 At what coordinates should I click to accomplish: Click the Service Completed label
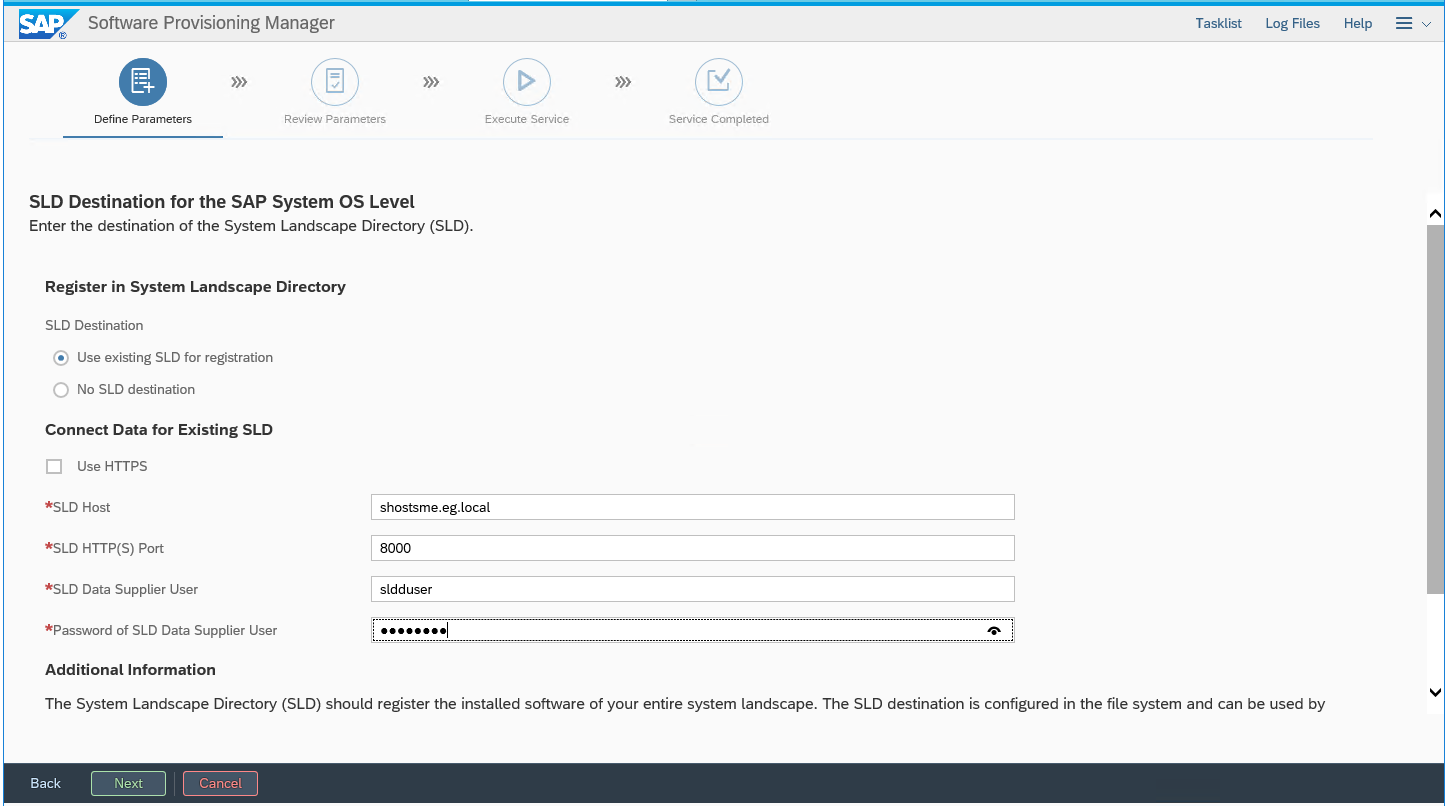pos(719,119)
